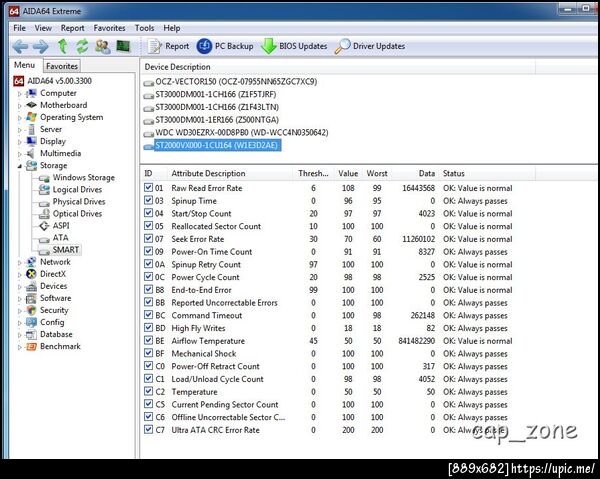Open the Tools menu
Image resolution: width=600 pixels, height=479 pixels.
(144, 28)
